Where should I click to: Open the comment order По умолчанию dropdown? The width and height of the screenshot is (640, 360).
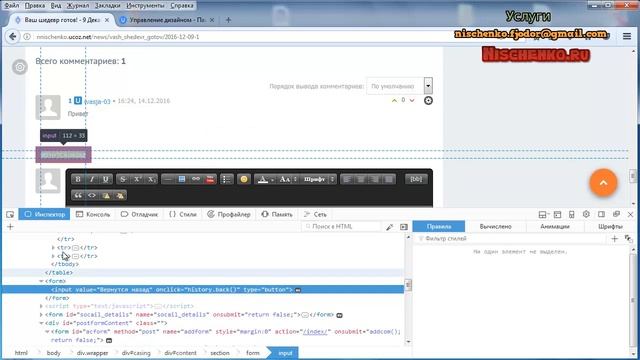[x=400, y=86]
